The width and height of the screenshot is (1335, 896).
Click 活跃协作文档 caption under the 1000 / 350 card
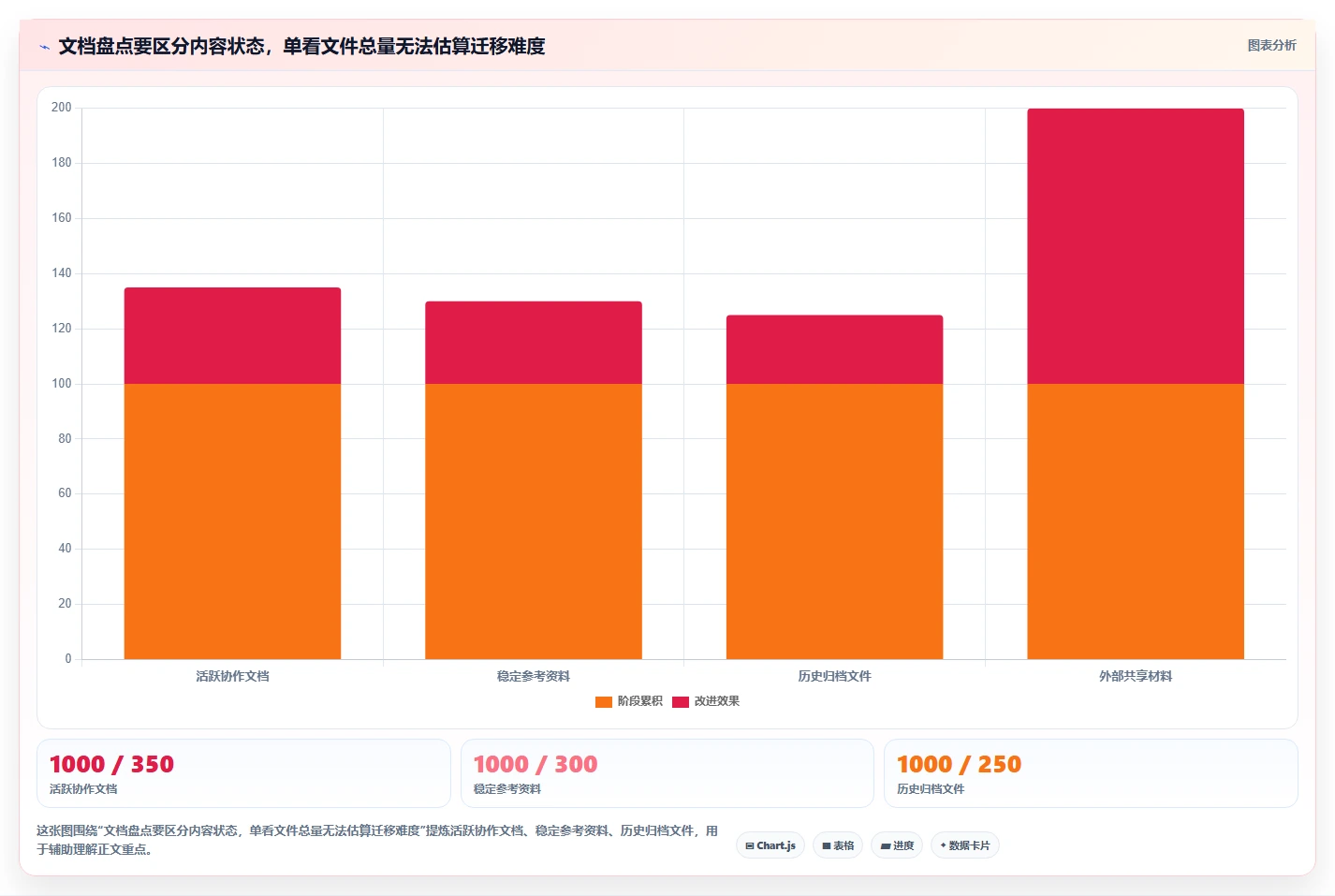[x=83, y=789]
